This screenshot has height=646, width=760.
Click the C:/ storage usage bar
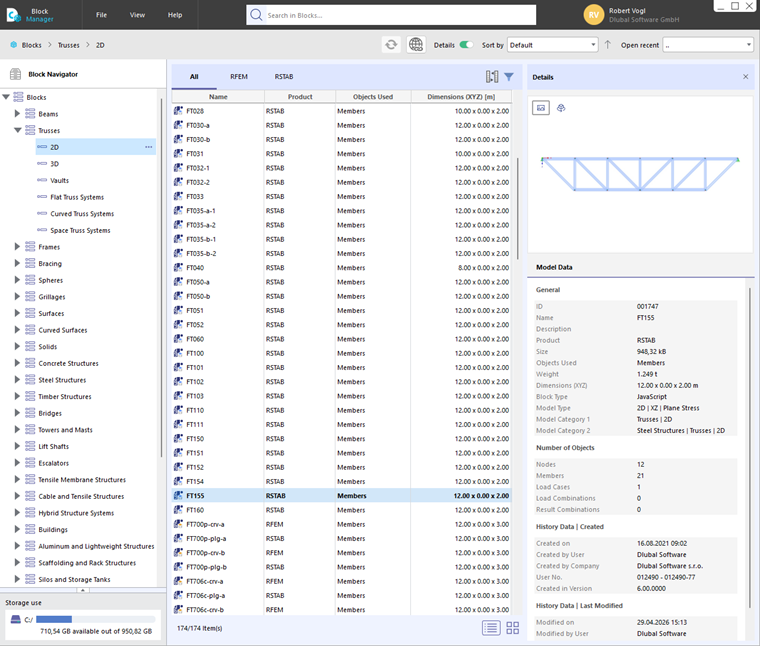tap(95, 619)
